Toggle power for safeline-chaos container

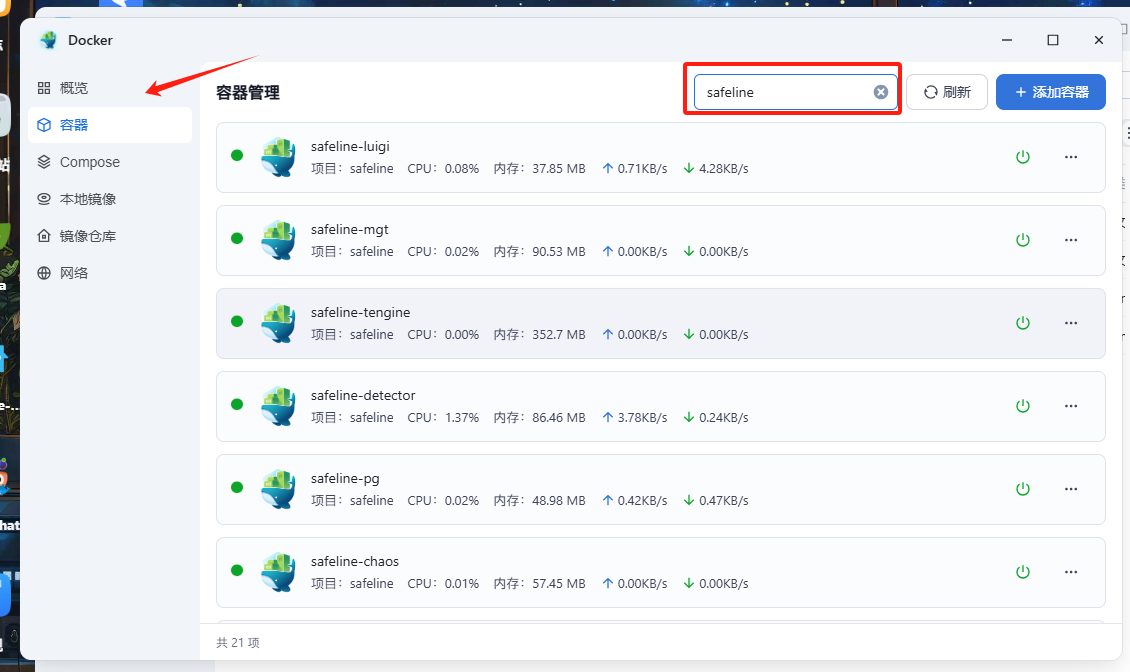[1023, 572]
